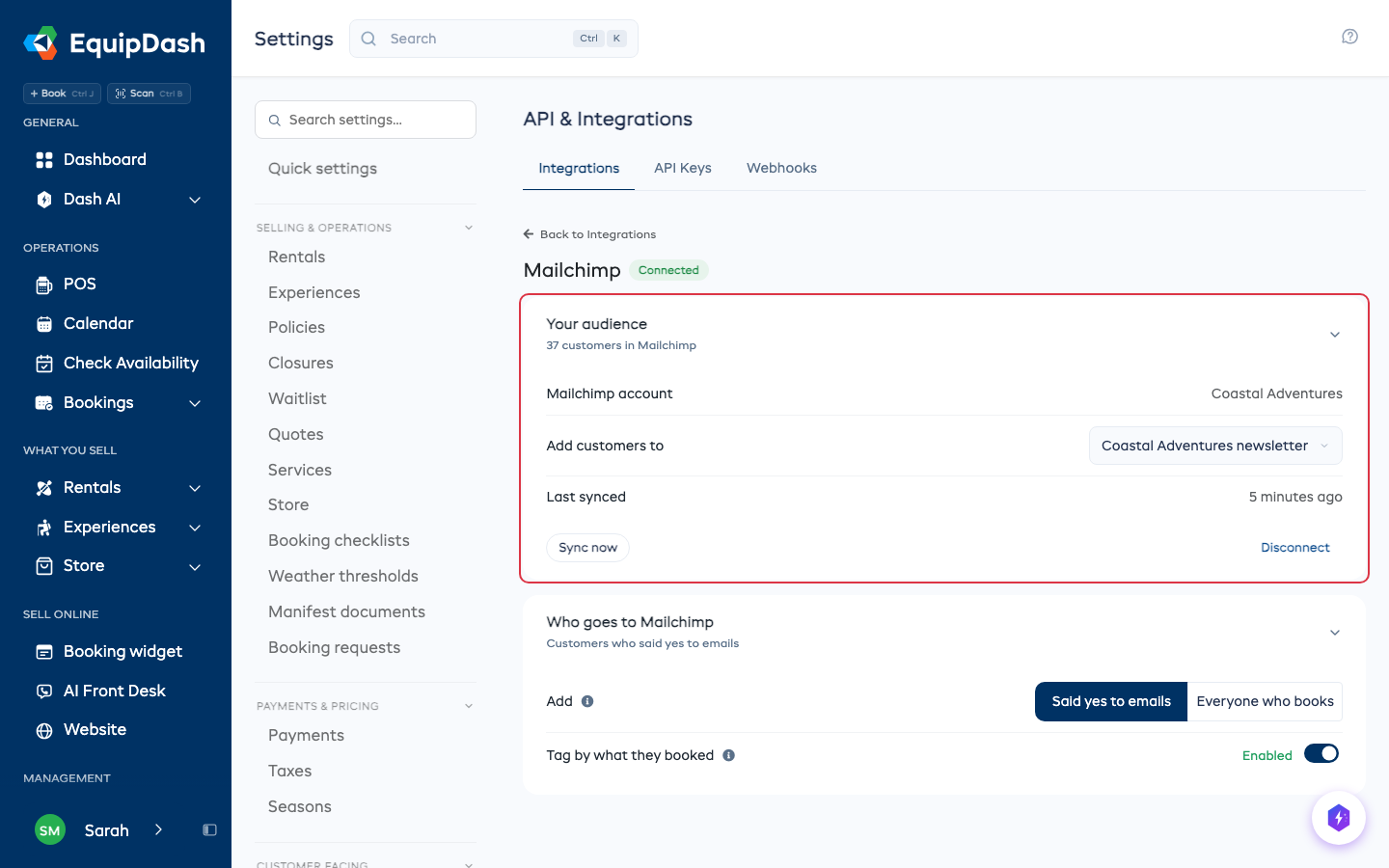1389x868 pixels.
Task: Select the Integrations tab
Action: click(x=579, y=168)
